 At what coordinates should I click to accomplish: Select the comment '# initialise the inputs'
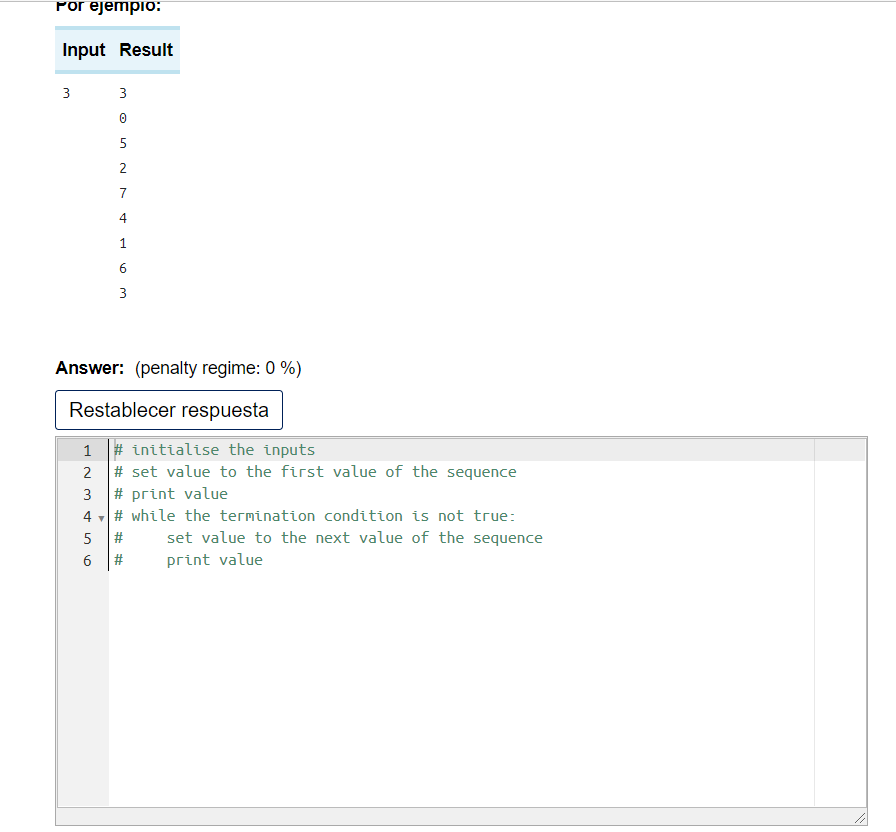click(x=215, y=450)
